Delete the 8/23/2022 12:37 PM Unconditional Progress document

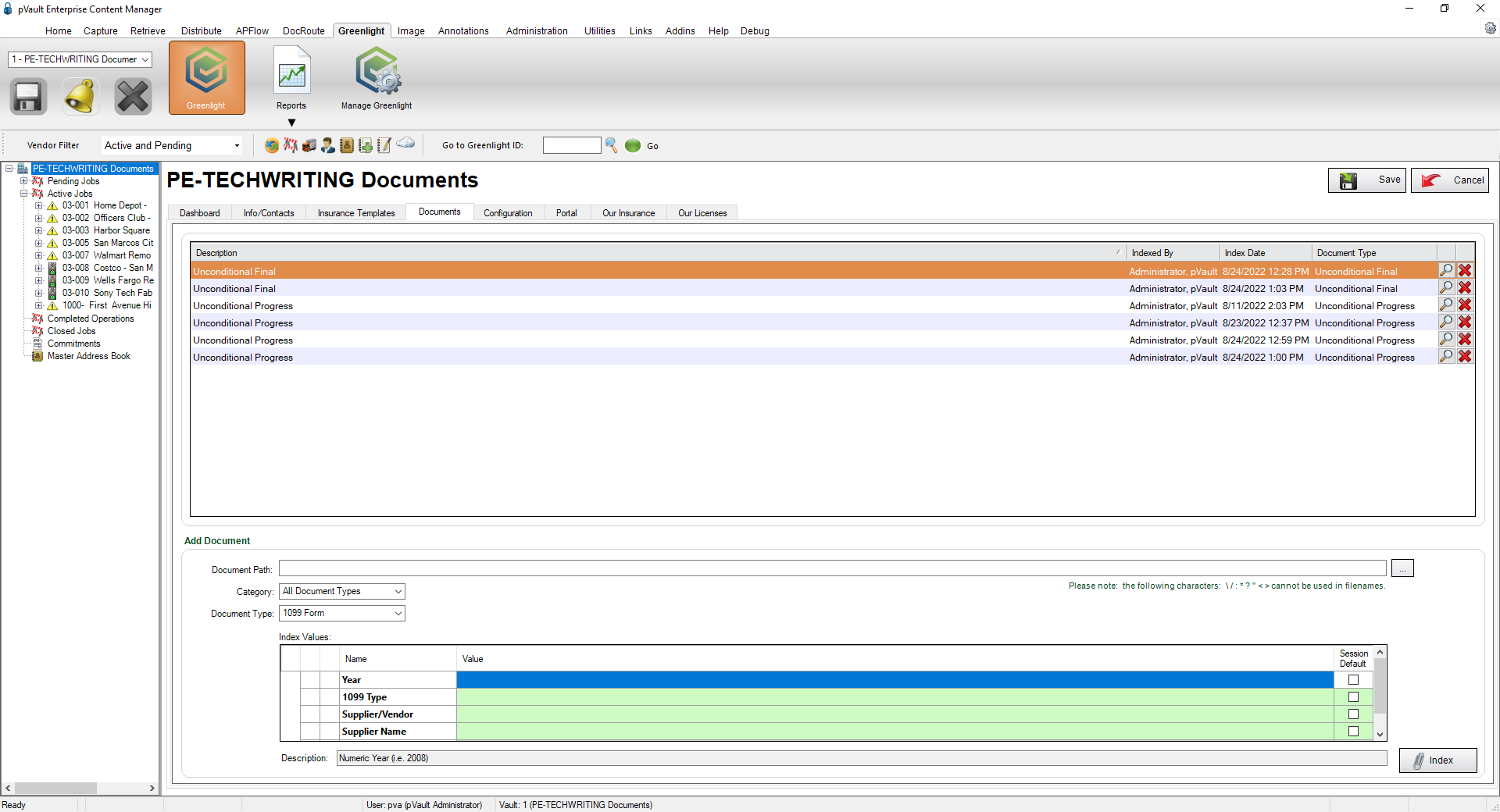1465,322
